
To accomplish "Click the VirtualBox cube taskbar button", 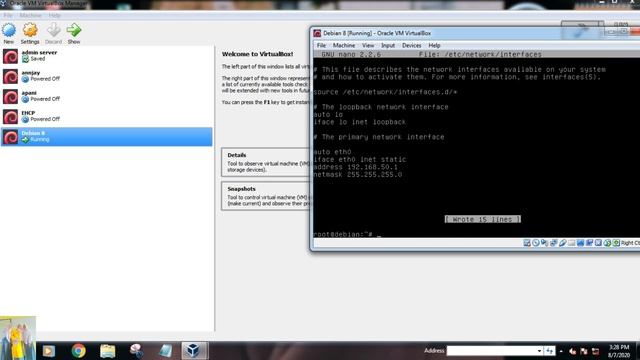I will pos(194,351).
